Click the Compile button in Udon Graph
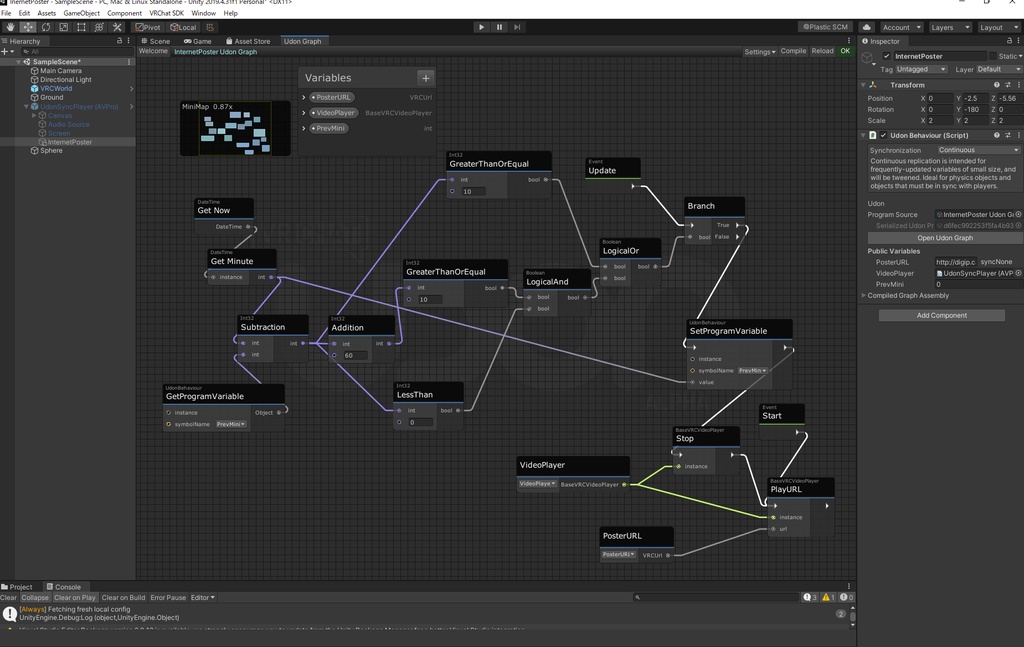 coord(794,50)
